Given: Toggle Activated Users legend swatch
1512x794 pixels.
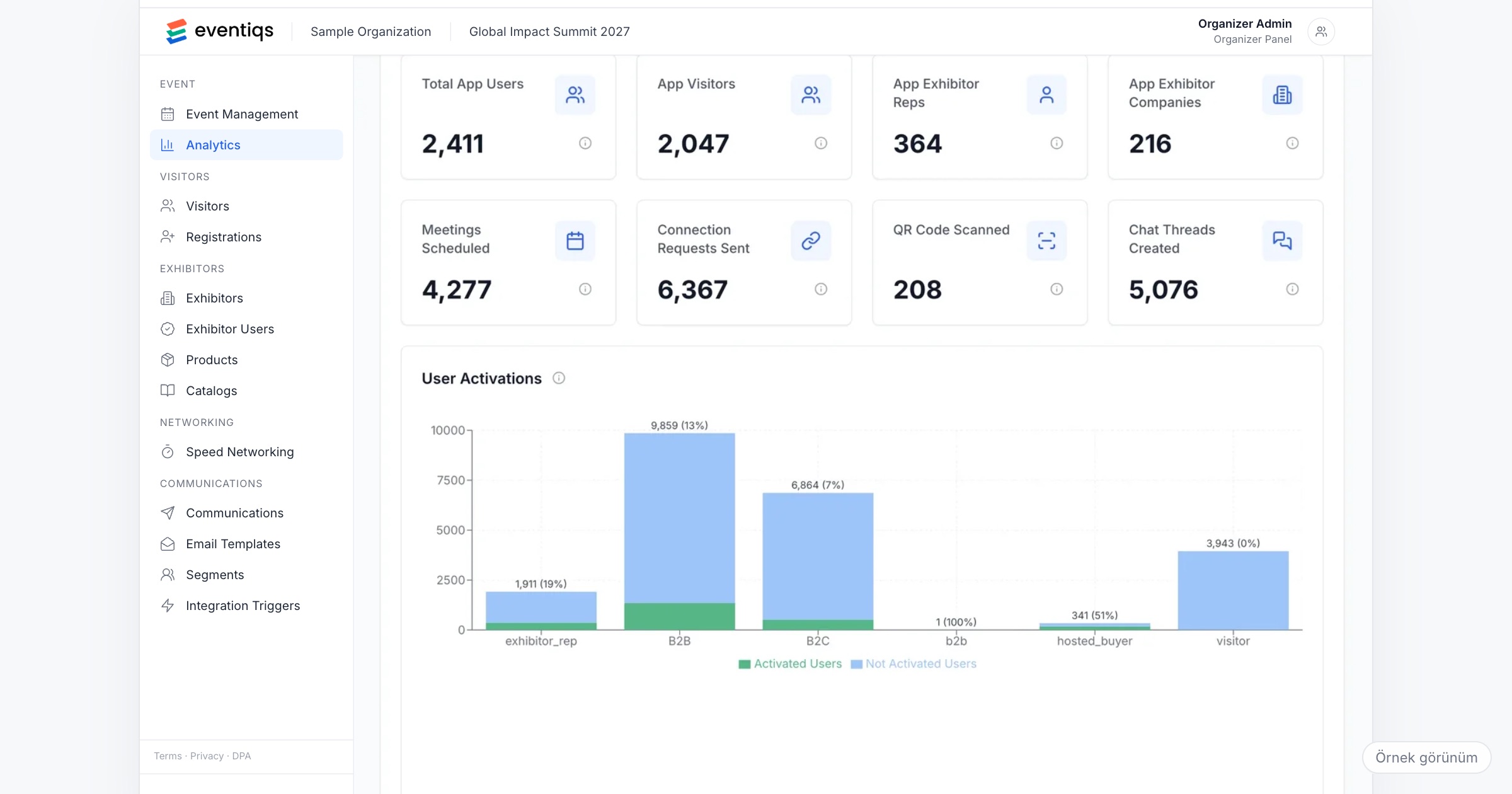Looking at the screenshot, I should [744, 664].
